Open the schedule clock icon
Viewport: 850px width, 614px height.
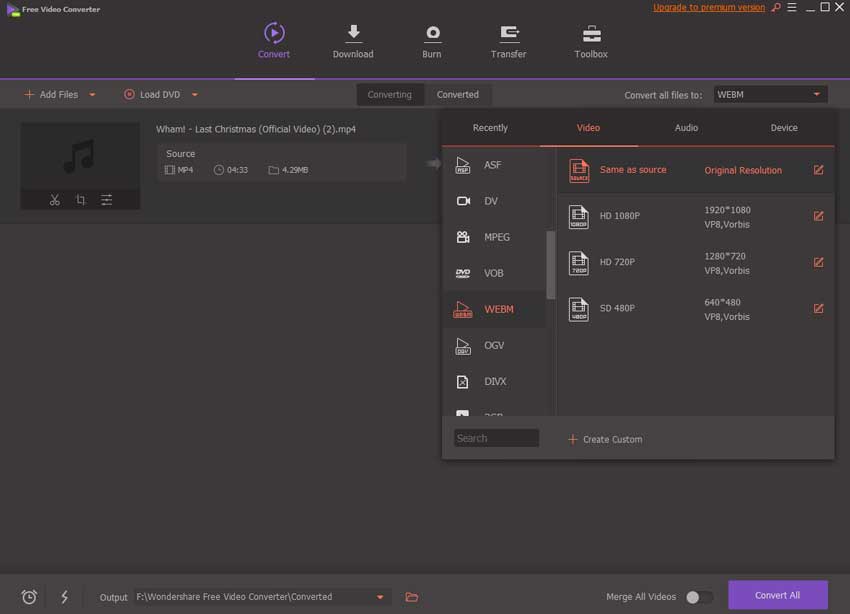coord(29,597)
